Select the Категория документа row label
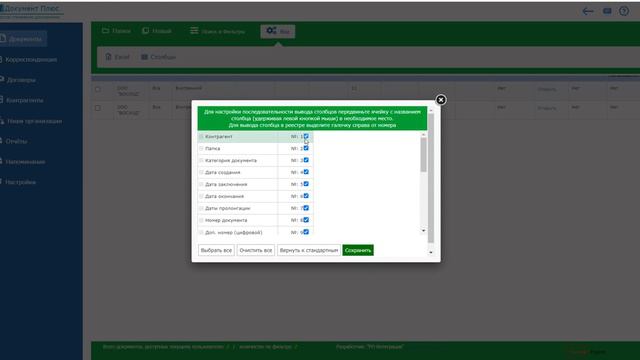The height and width of the screenshot is (360, 640). (231, 160)
